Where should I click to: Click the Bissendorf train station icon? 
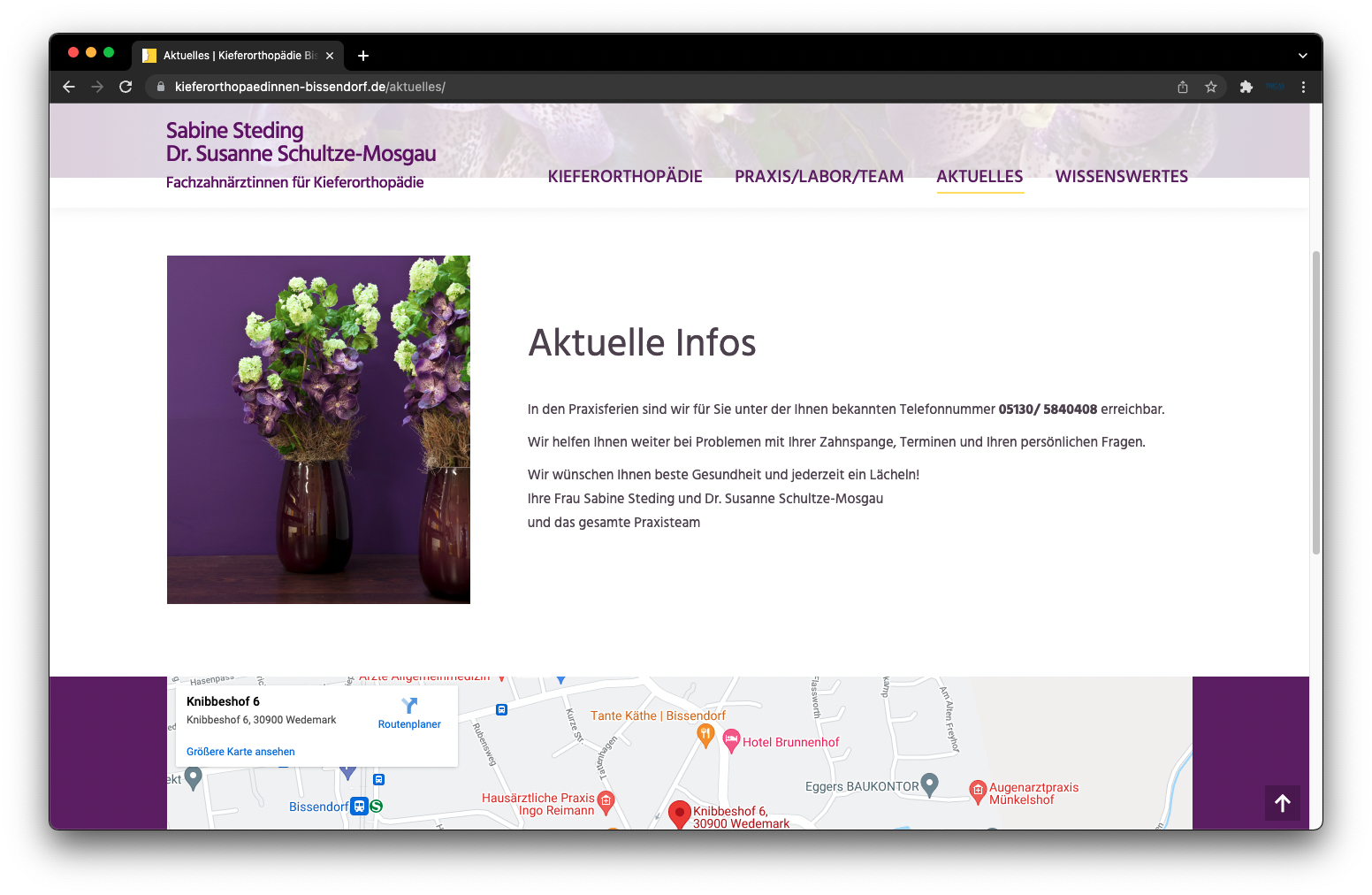click(359, 807)
